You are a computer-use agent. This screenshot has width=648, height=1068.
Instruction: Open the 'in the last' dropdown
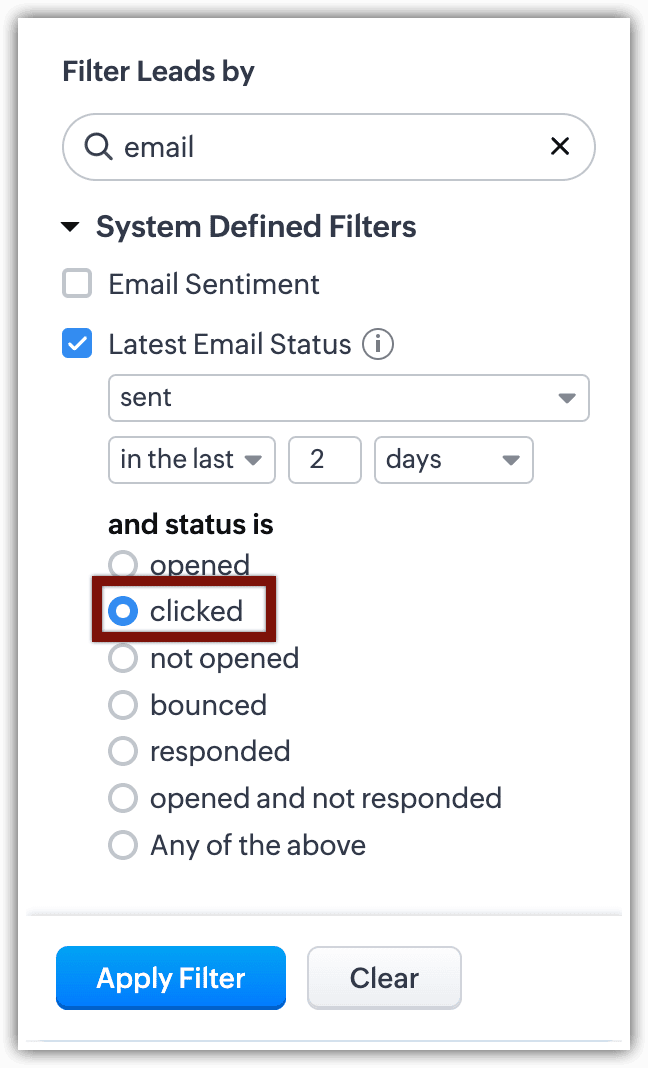[x=190, y=460]
